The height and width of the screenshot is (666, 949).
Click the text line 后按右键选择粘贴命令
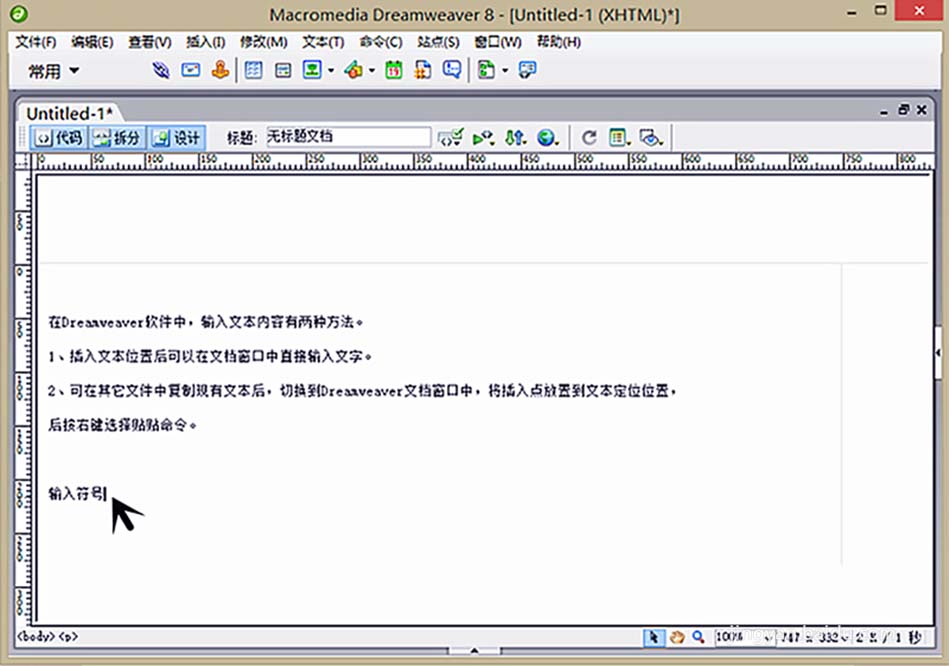point(122,426)
